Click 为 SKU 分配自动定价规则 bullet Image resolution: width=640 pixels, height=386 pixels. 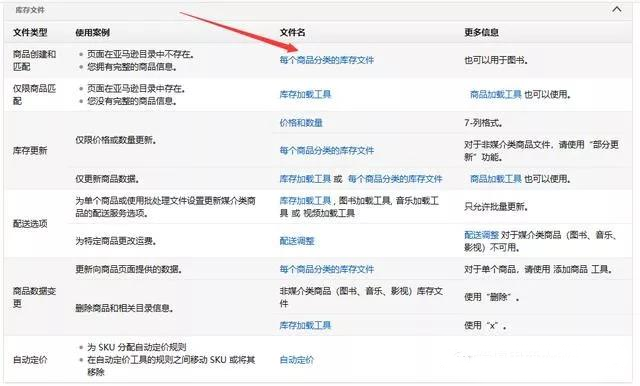[137, 347]
